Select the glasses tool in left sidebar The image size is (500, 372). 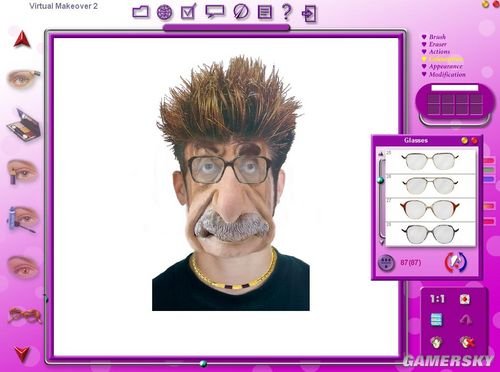click(x=25, y=315)
